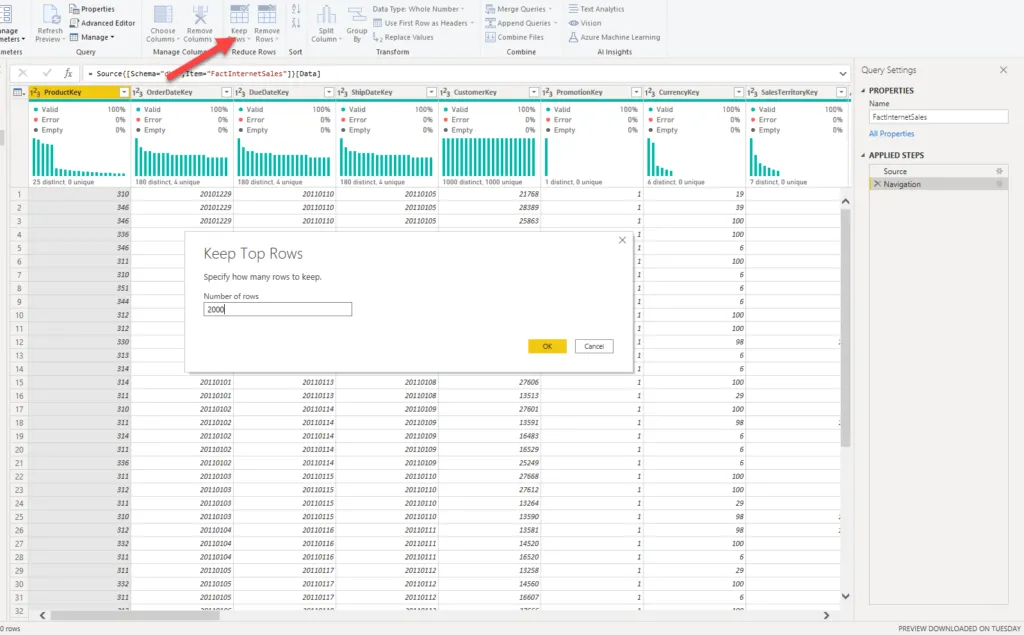Click the Group By icon

pyautogui.click(x=356, y=14)
